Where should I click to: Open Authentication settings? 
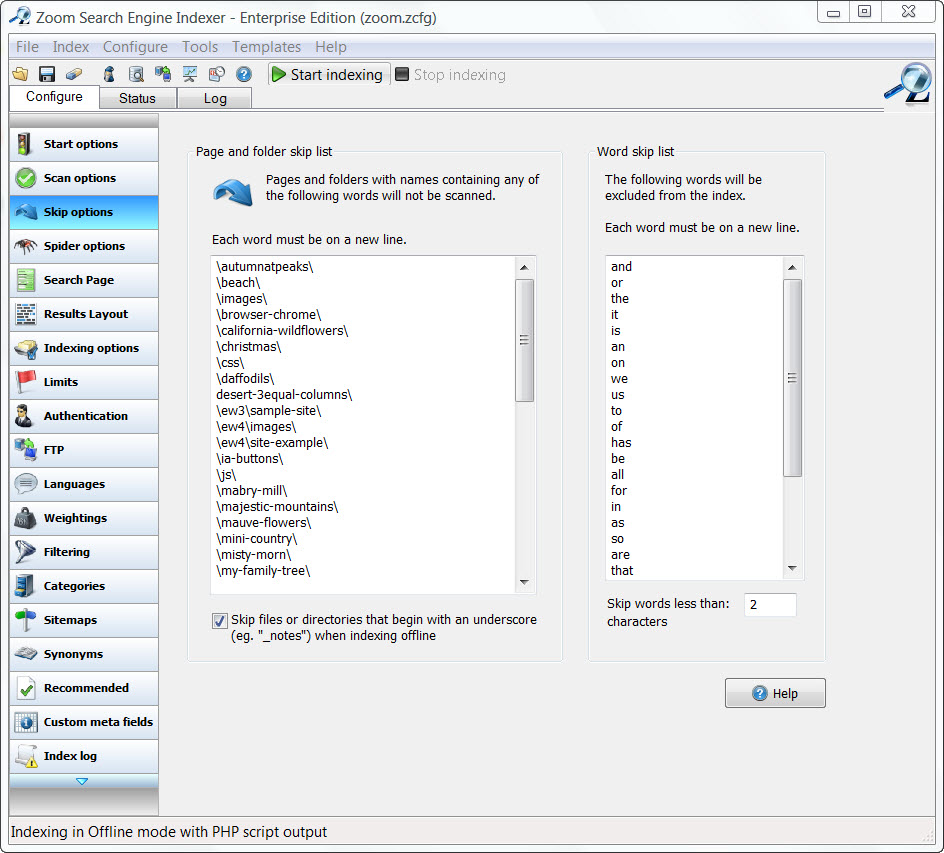84,416
